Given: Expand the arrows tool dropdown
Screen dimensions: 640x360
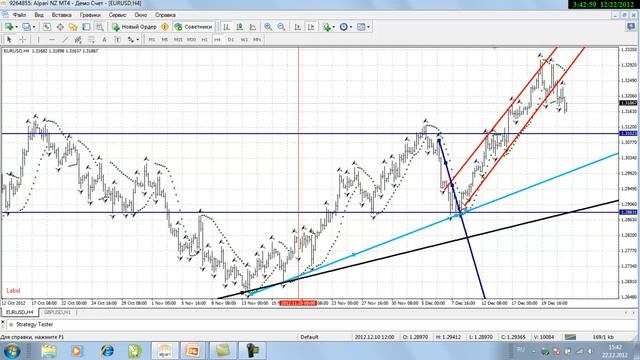Looking at the screenshot, I should (x=138, y=40).
